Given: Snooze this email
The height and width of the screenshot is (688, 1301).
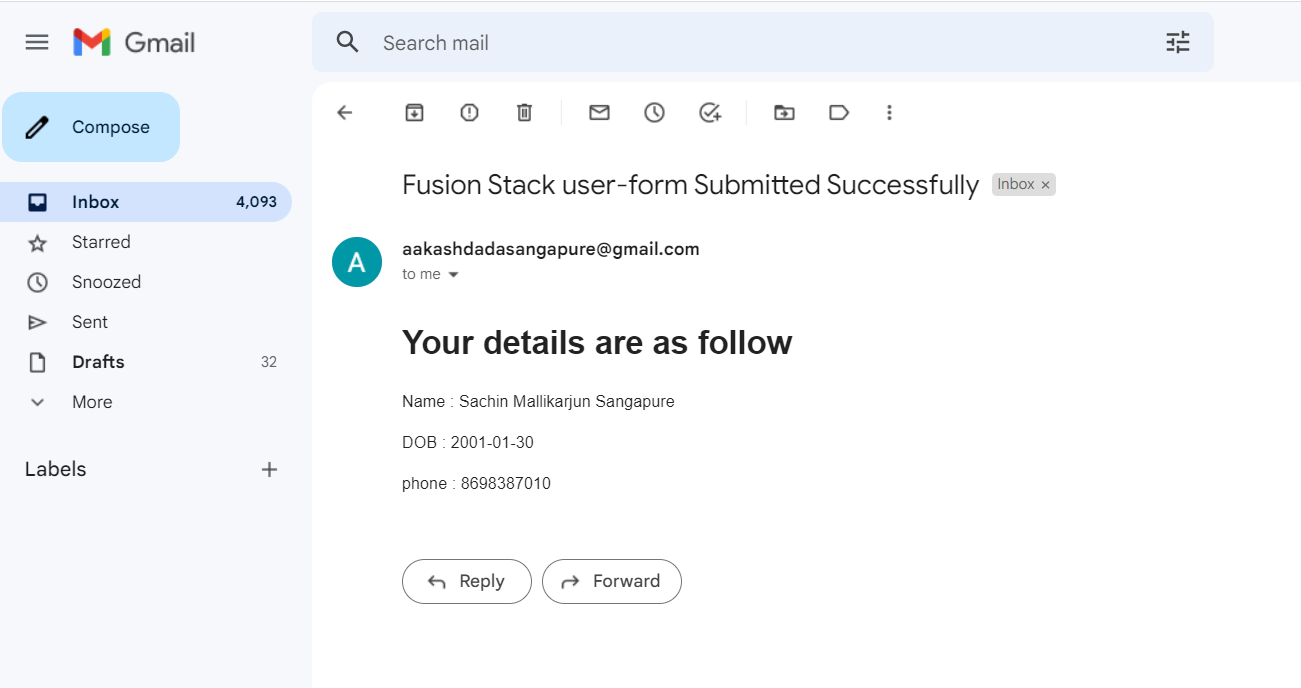Looking at the screenshot, I should coord(654,112).
